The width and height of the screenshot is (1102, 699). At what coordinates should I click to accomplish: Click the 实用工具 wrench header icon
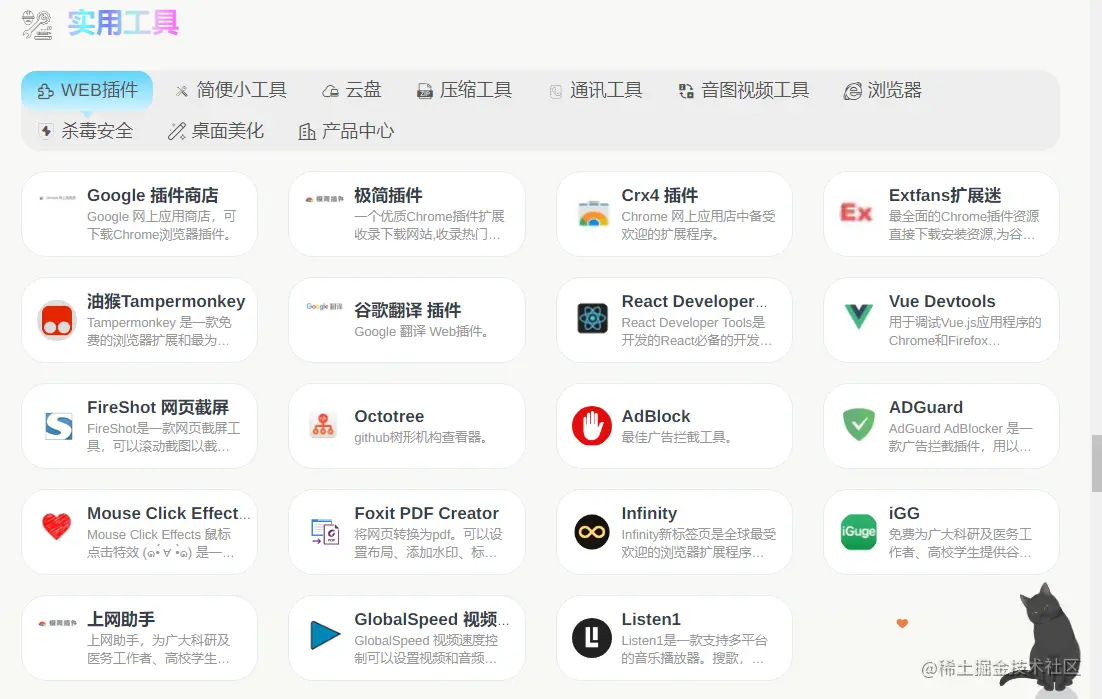(37, 25)
